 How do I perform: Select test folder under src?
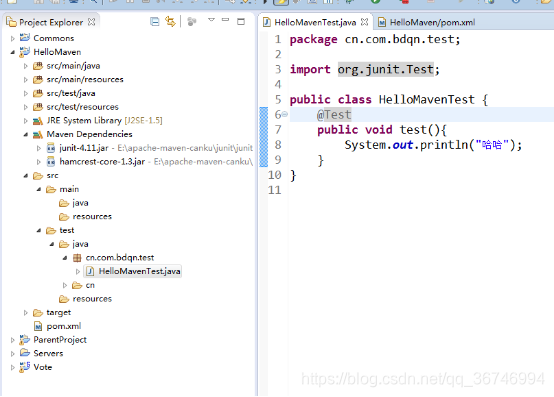coord(67,230)
